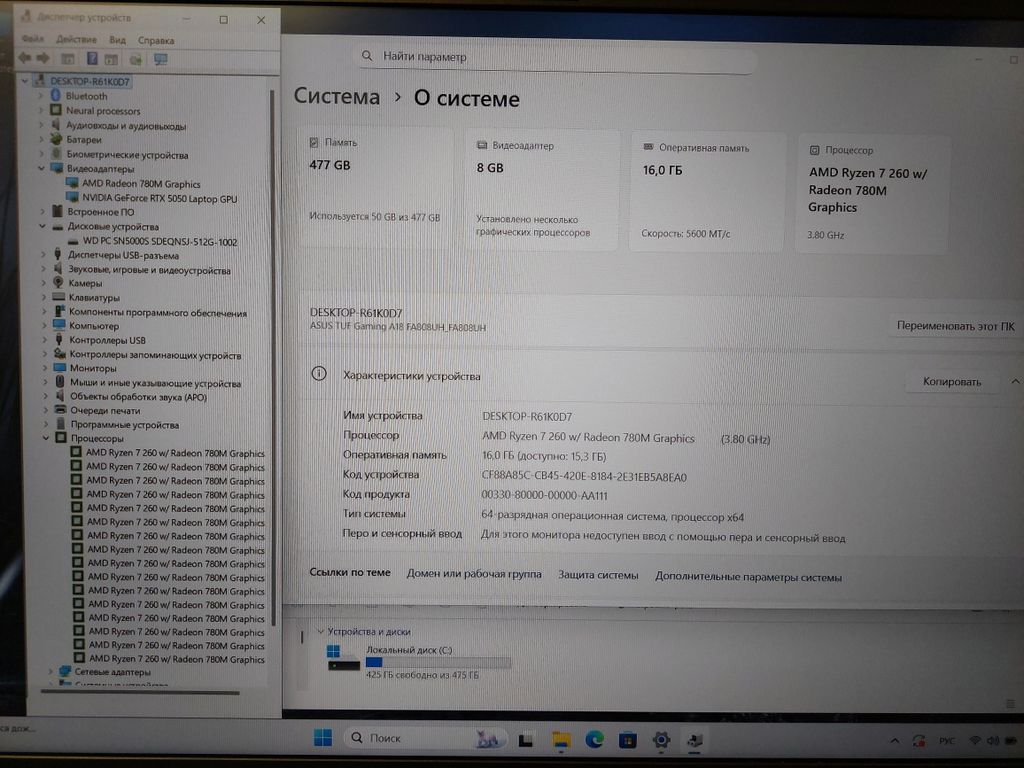
Task: Collapse the Процессоры tree node
Action: click(x=46, y=438)
